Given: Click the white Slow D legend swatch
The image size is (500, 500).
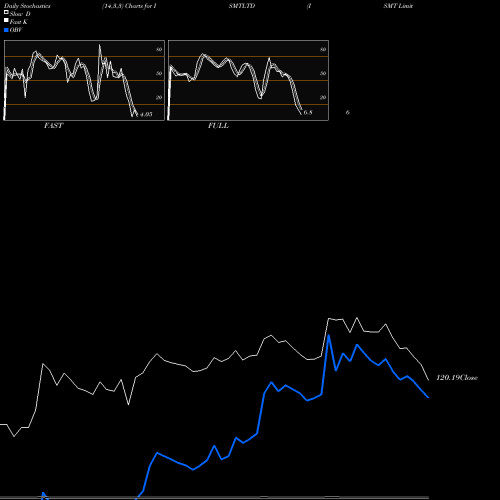Looking at the screenshot, I should [x=6, y=13].
